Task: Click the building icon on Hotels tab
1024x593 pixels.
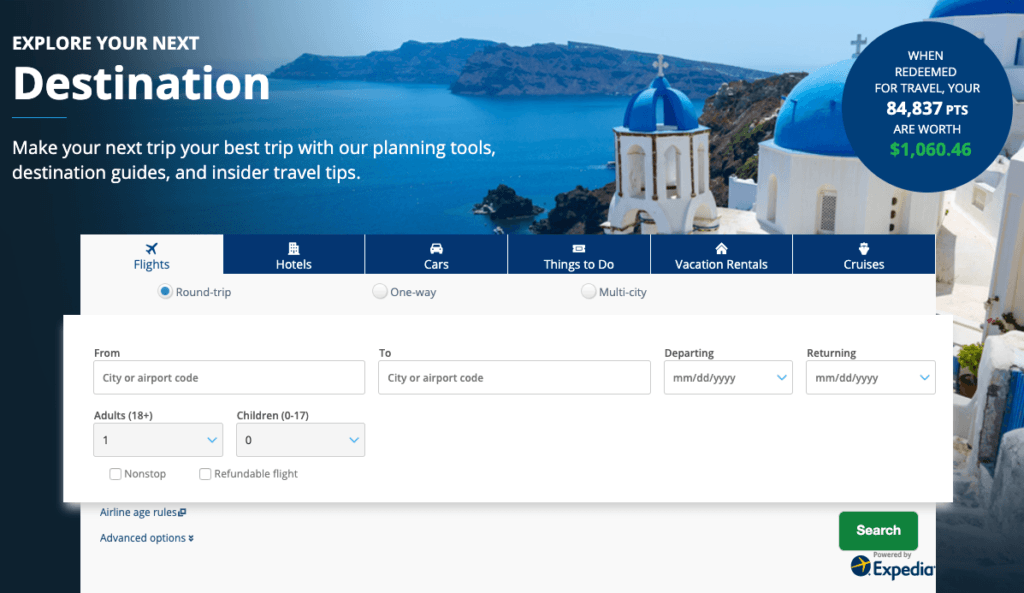Action: (294, 248)
